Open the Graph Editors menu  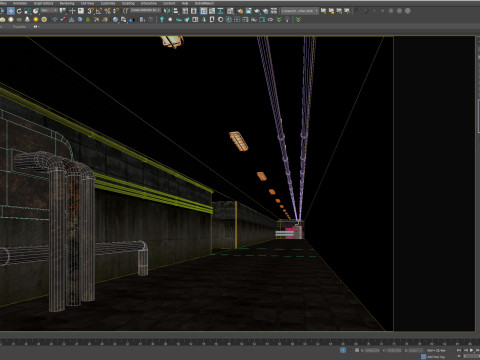click(x=43, y=3)
